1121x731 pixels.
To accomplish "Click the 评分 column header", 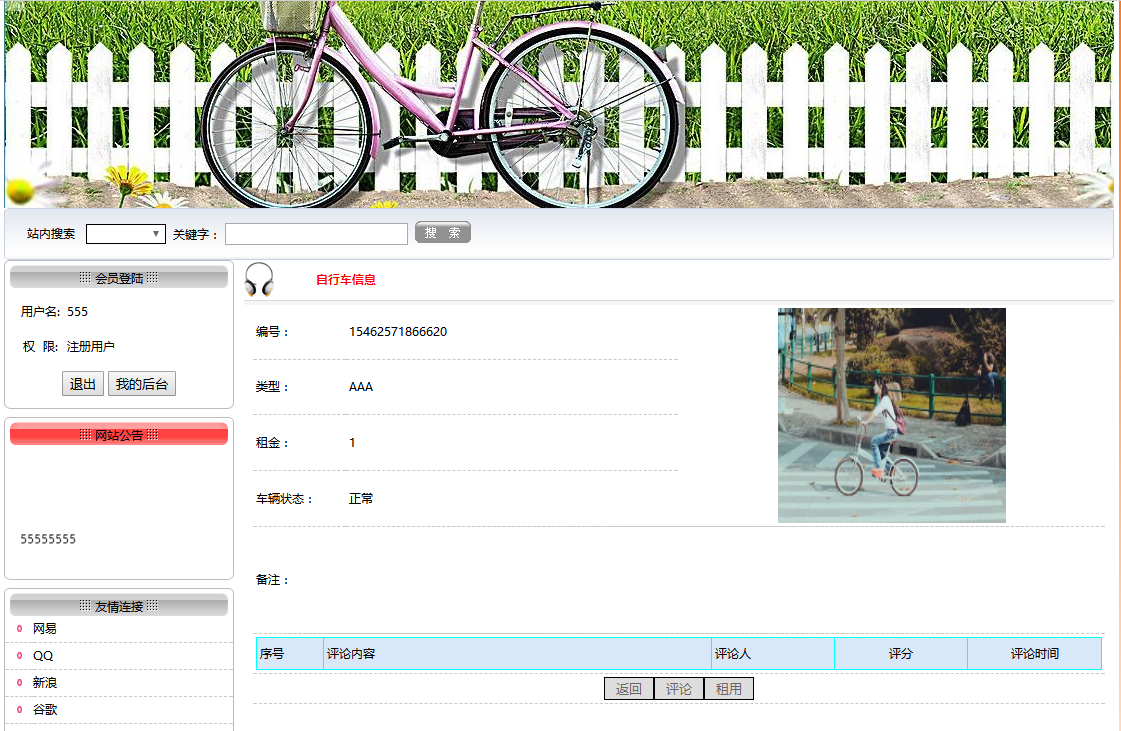I will (901, 654).
